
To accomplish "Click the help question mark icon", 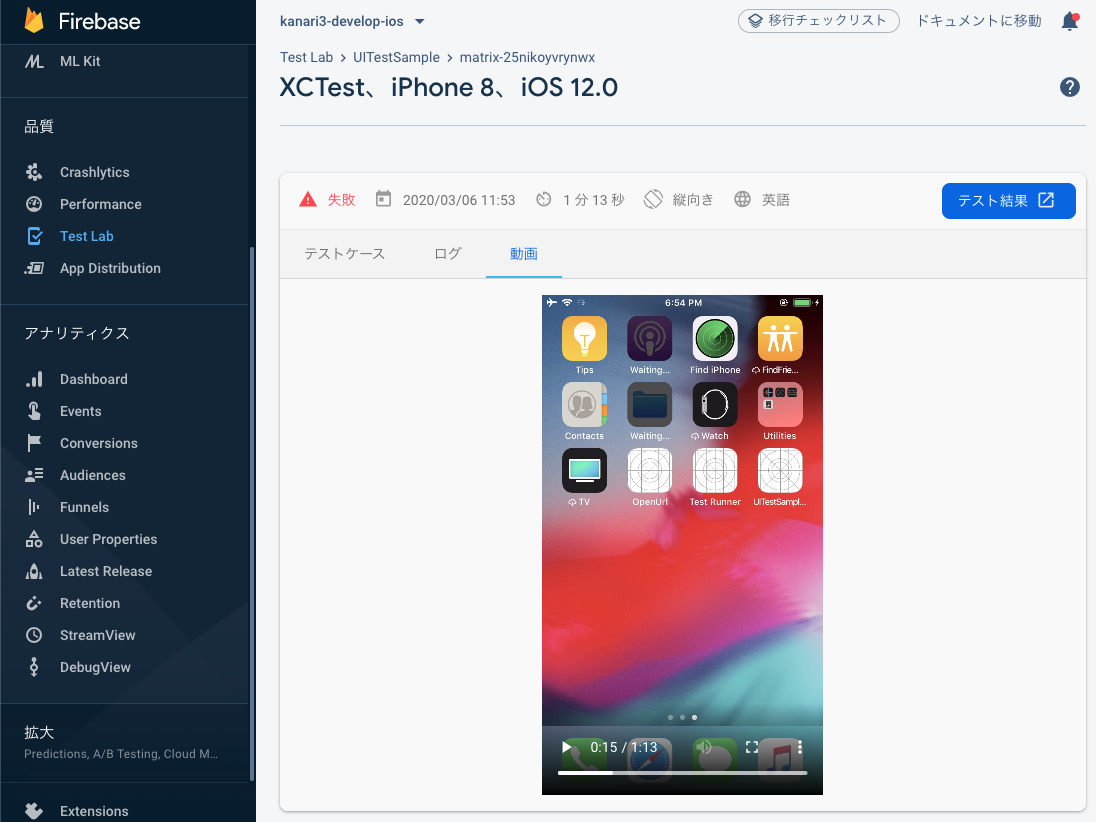I will point(1069,87).
